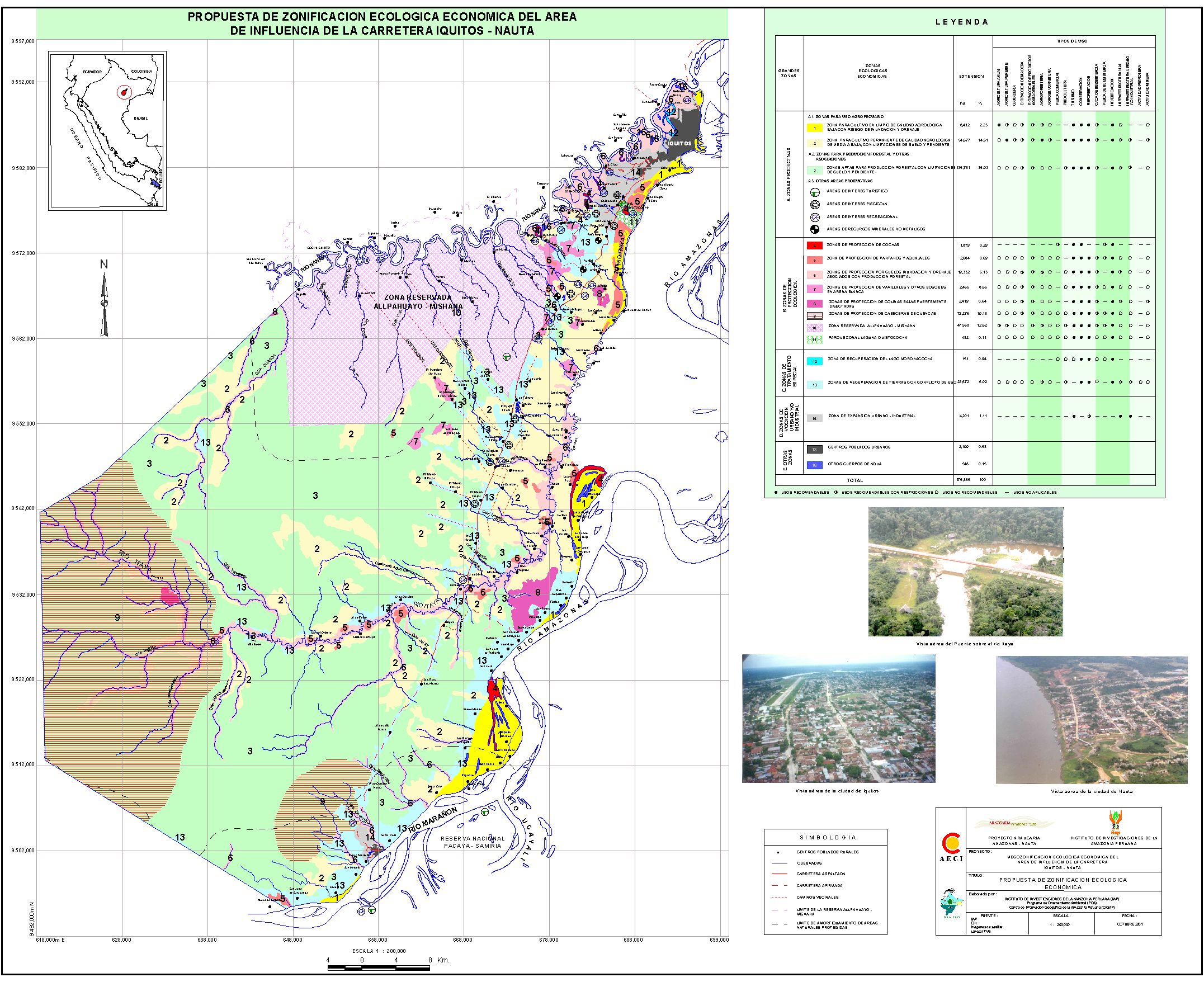Viewport: 1204px width, 982px height.
Task: Click the recreational interest areas legend icon
Action: click(814, 217)
